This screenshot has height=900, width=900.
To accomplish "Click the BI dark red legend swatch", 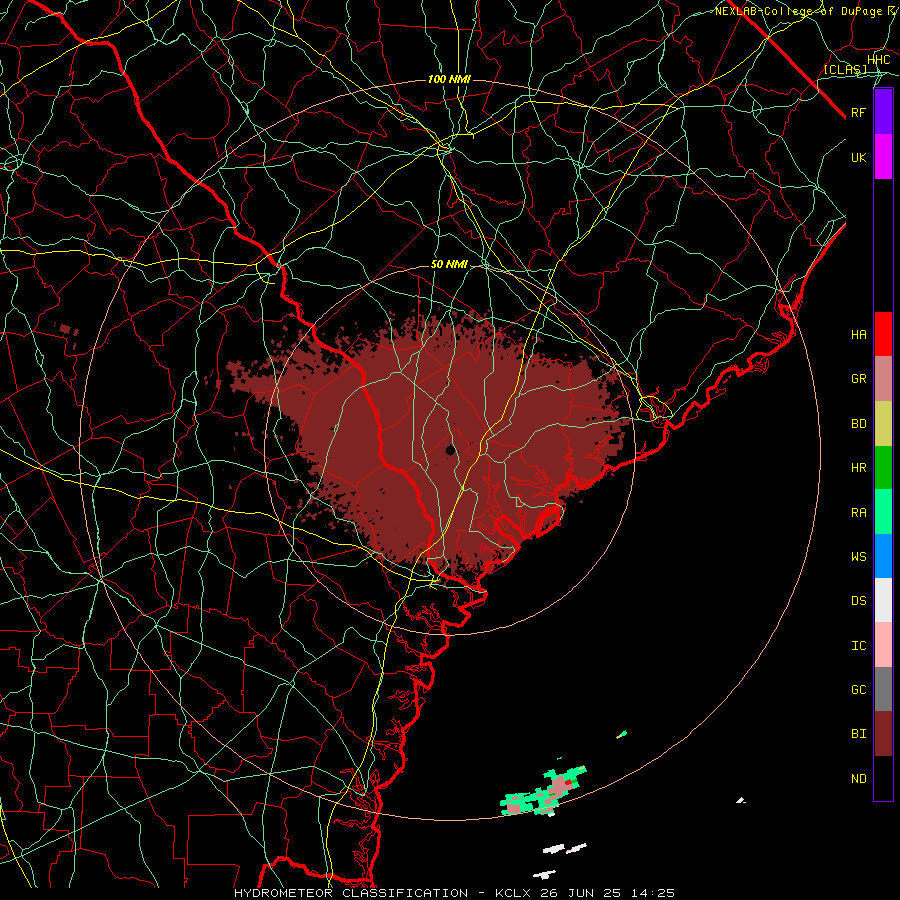I will coord(883,734).
